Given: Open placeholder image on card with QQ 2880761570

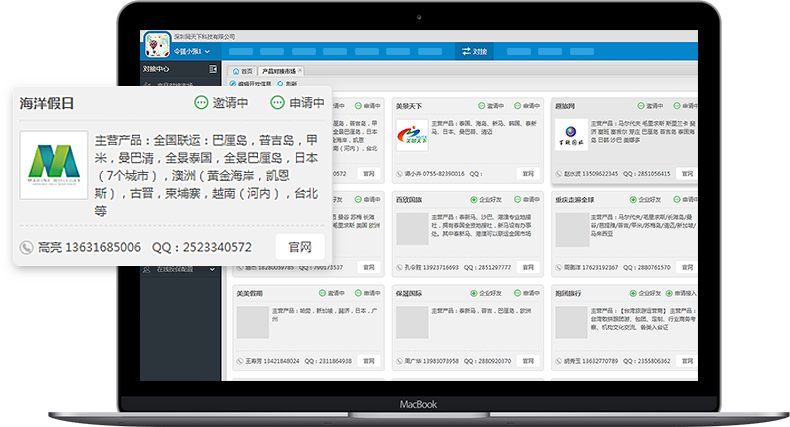Looking at the screenshot, I should [571, 229].
